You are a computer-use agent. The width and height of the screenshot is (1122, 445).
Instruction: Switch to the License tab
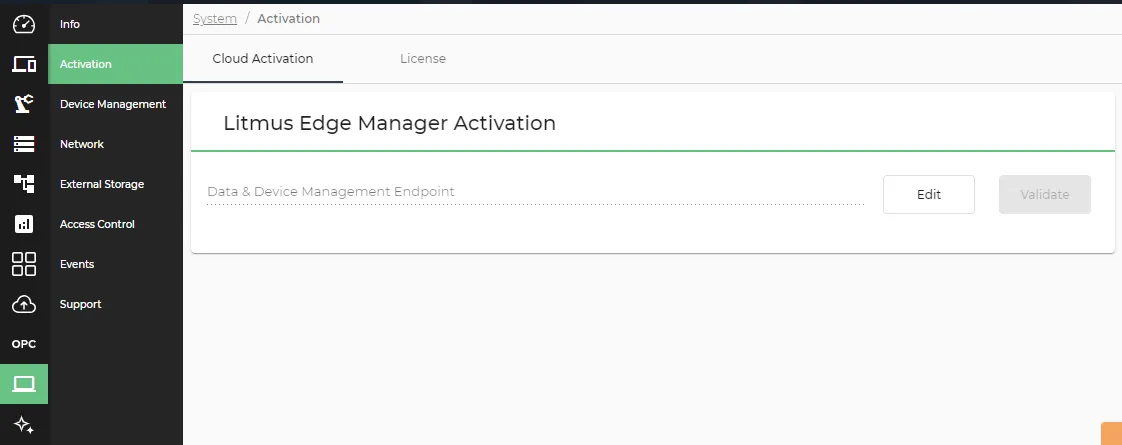423,59
